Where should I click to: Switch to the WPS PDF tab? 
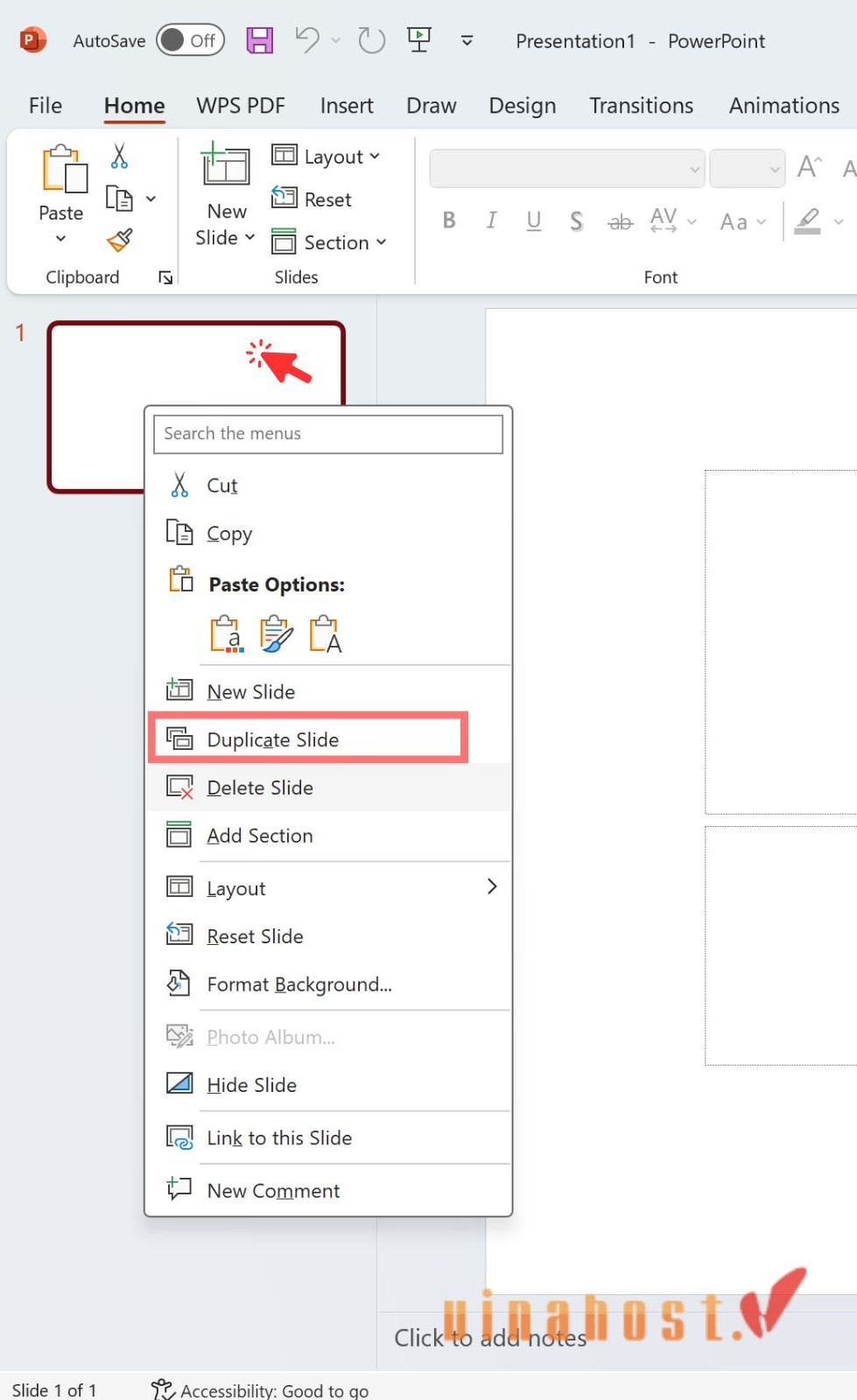(x=241, y=106)
